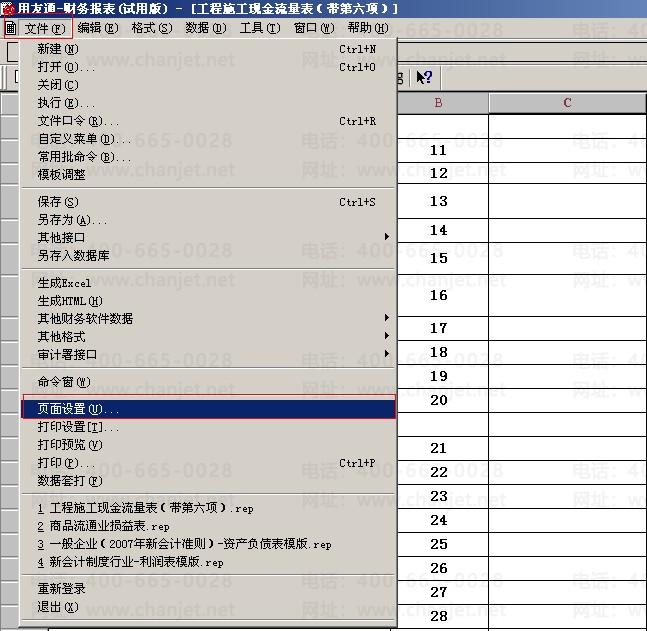Open 自定义菜单(D)... entry

(x=208, y=139)
